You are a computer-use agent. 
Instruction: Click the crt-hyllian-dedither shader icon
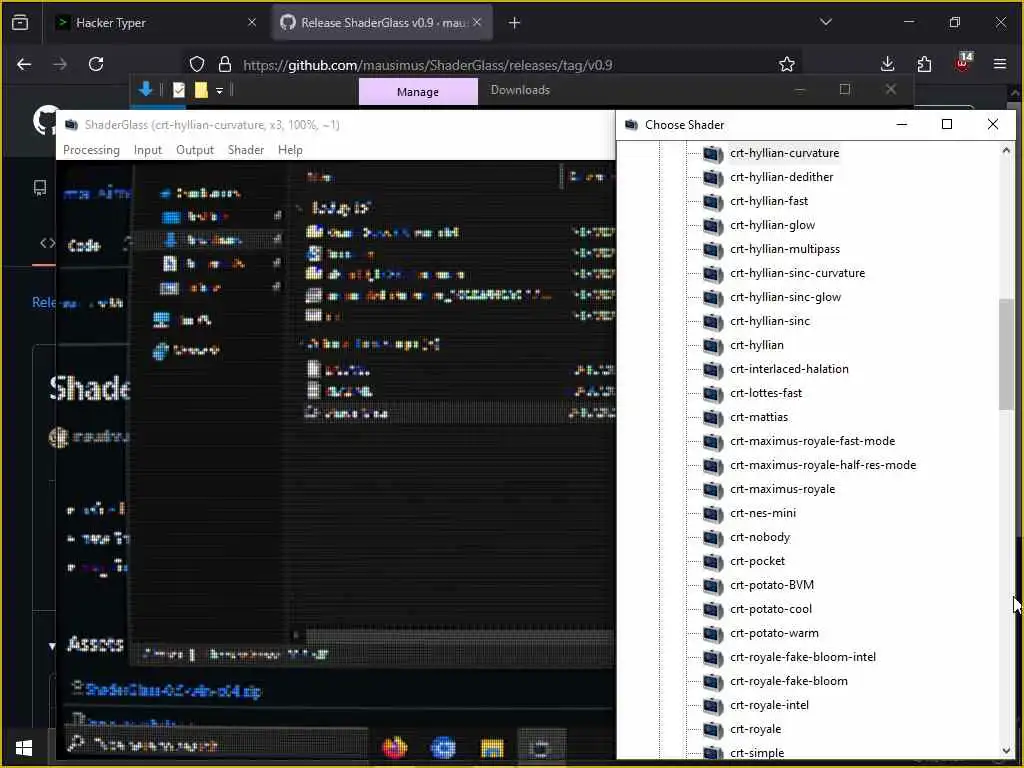pyautogui.click(x=712, y=178)
